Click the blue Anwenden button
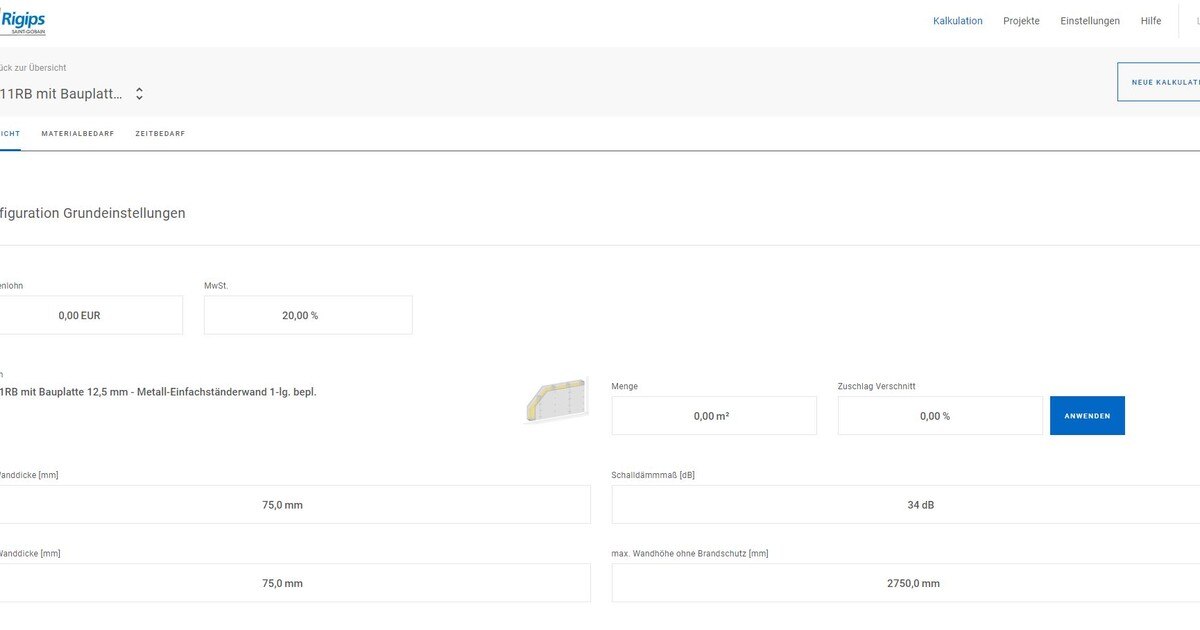Image resolution: width=1200 pixels, height=630 pixels. pos(1086,416)
